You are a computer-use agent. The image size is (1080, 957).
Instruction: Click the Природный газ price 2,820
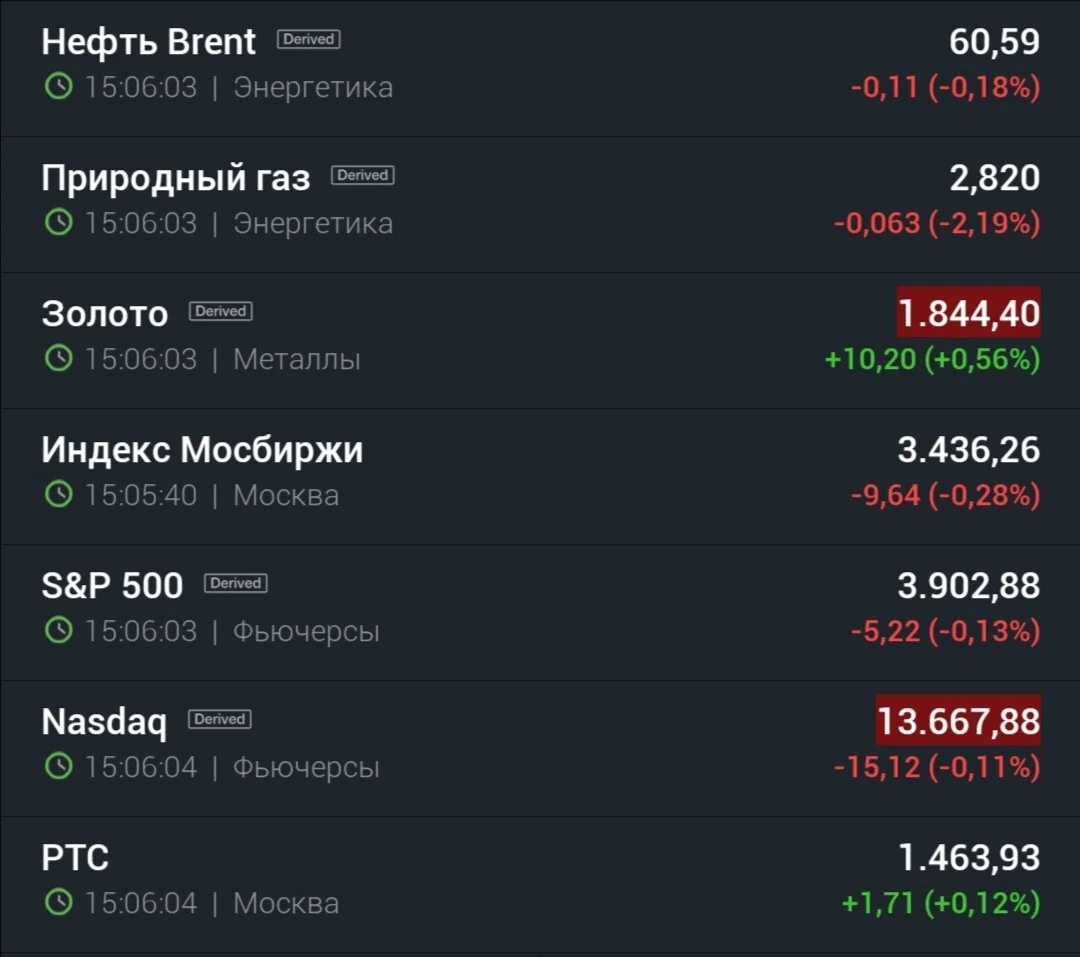pos(995,178)
